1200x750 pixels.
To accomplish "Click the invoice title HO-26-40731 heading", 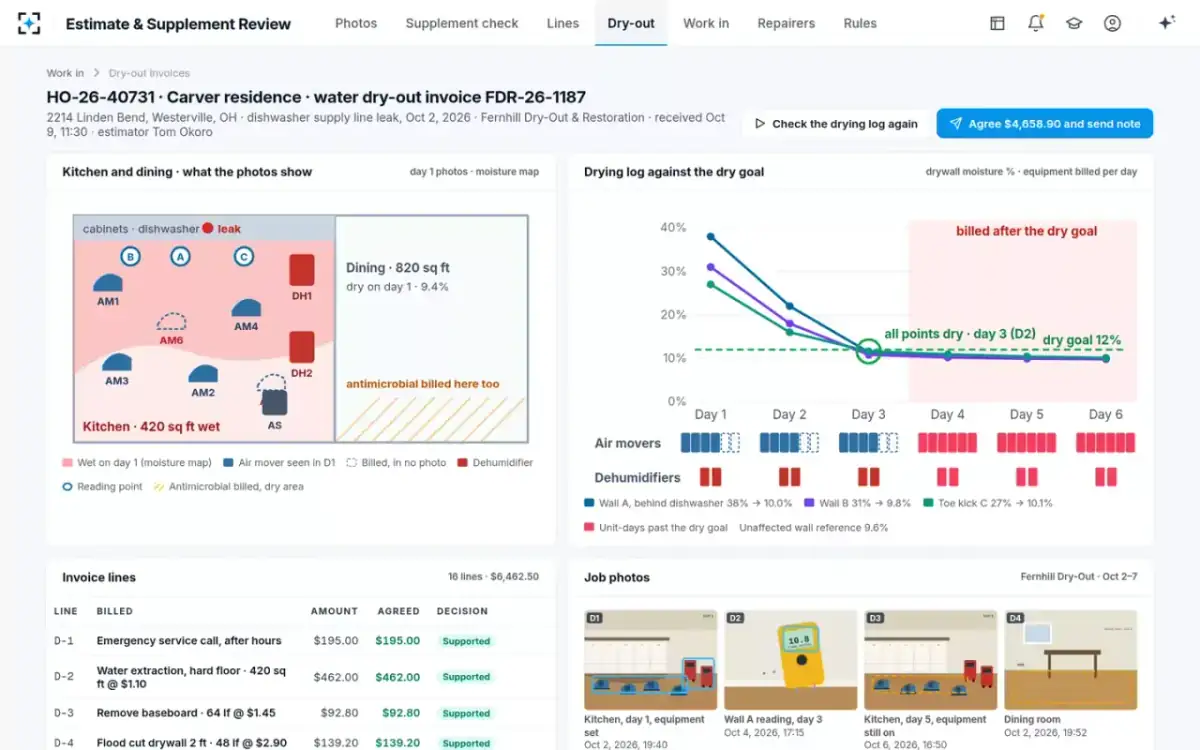I will coord(316,97).
